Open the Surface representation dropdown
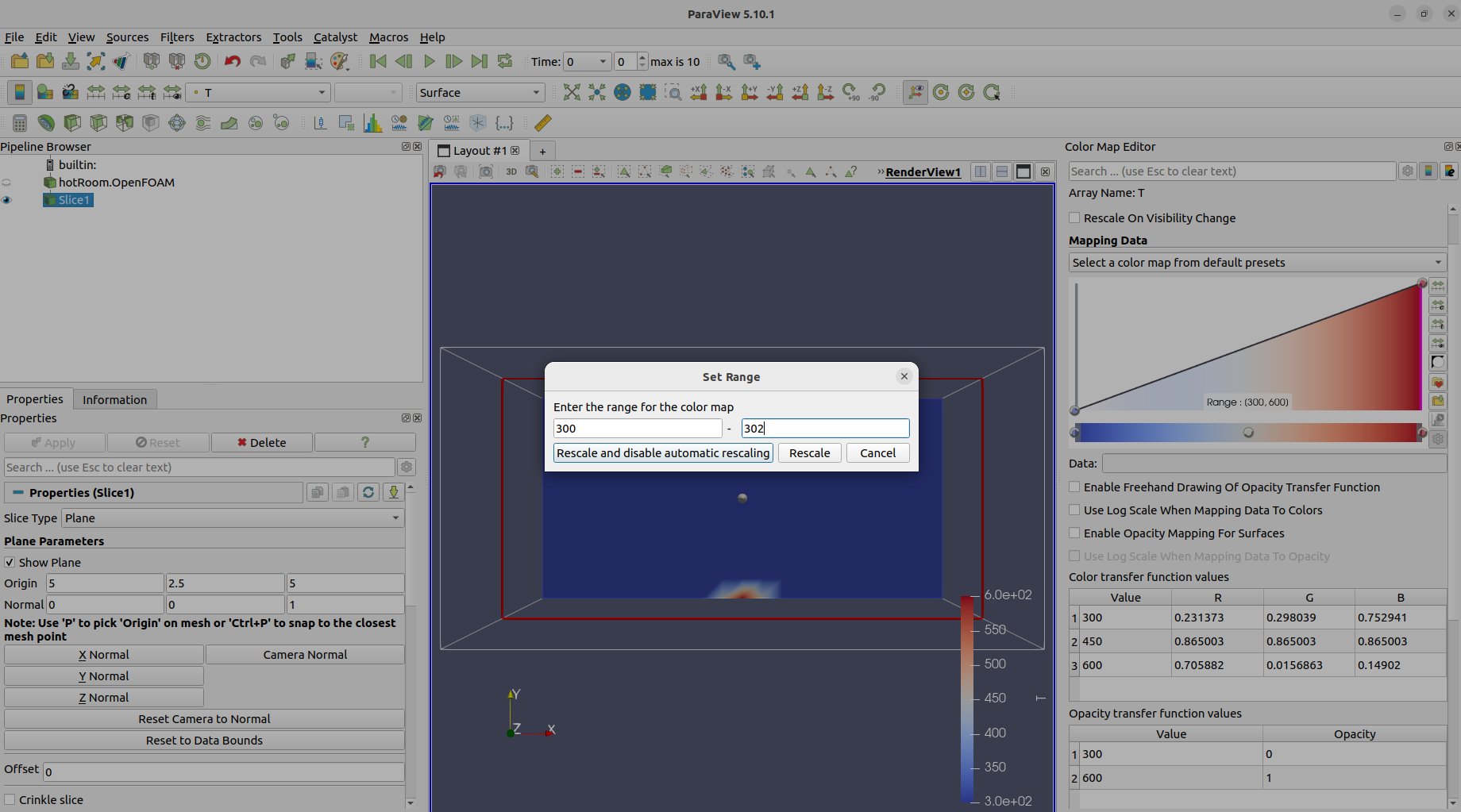 pos(480,92)
